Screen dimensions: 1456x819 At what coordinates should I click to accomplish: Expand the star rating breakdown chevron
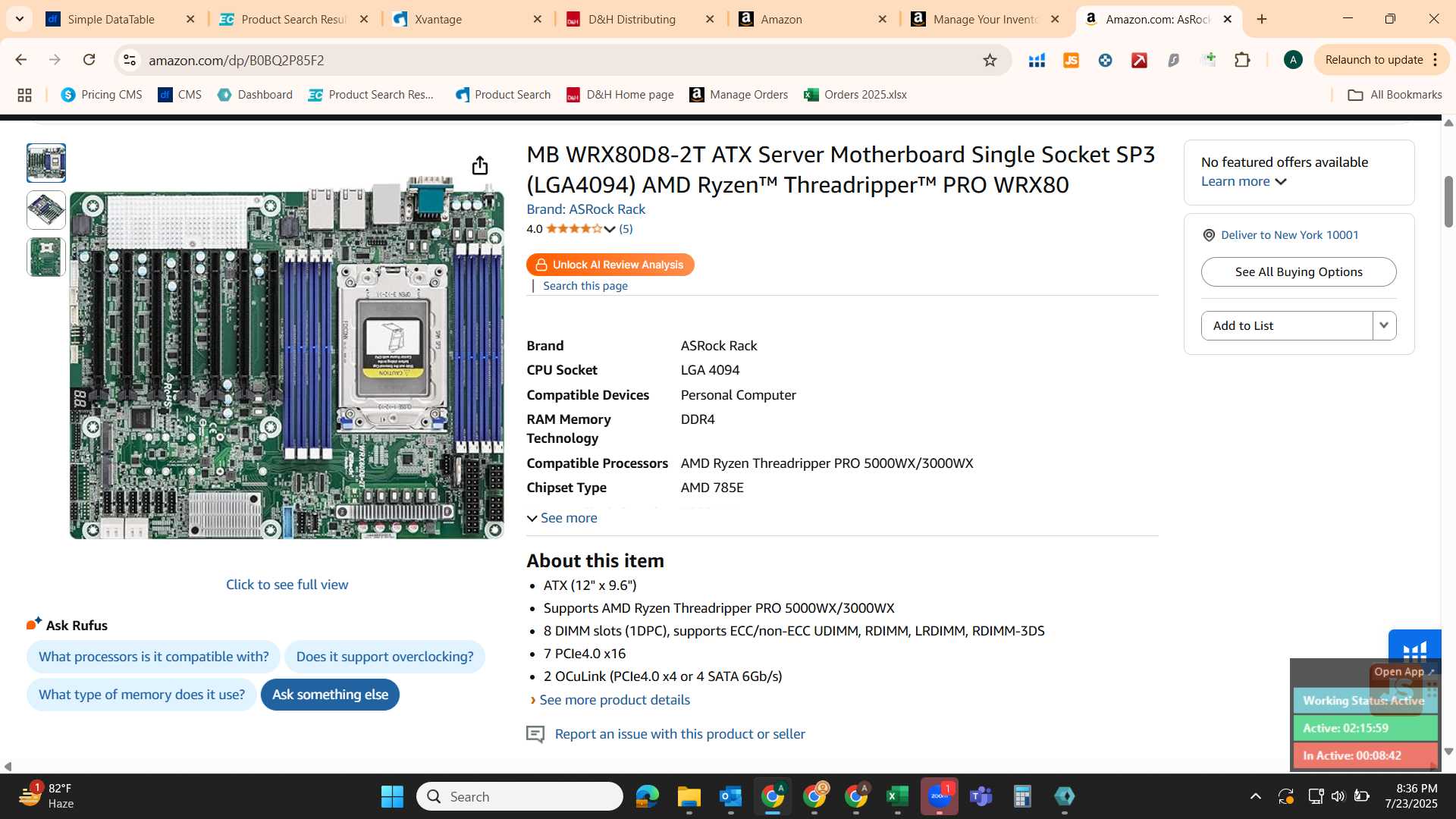(x=609, y=229)
